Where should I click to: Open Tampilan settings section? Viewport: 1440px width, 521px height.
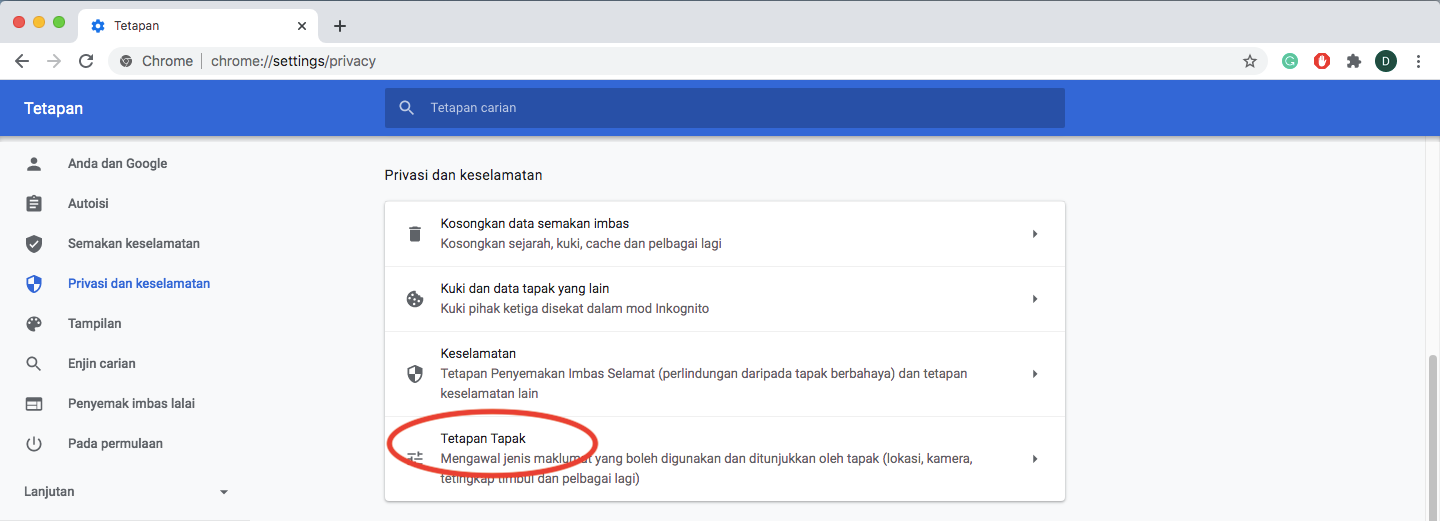pyautogui.click(x=94, y=324)
